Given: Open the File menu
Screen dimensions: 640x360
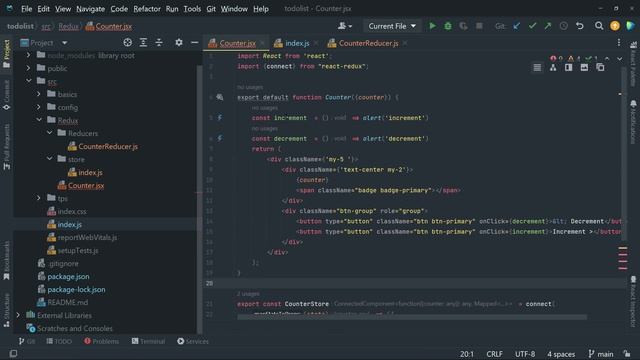Looking at the screenshot, I should (27, 9).
